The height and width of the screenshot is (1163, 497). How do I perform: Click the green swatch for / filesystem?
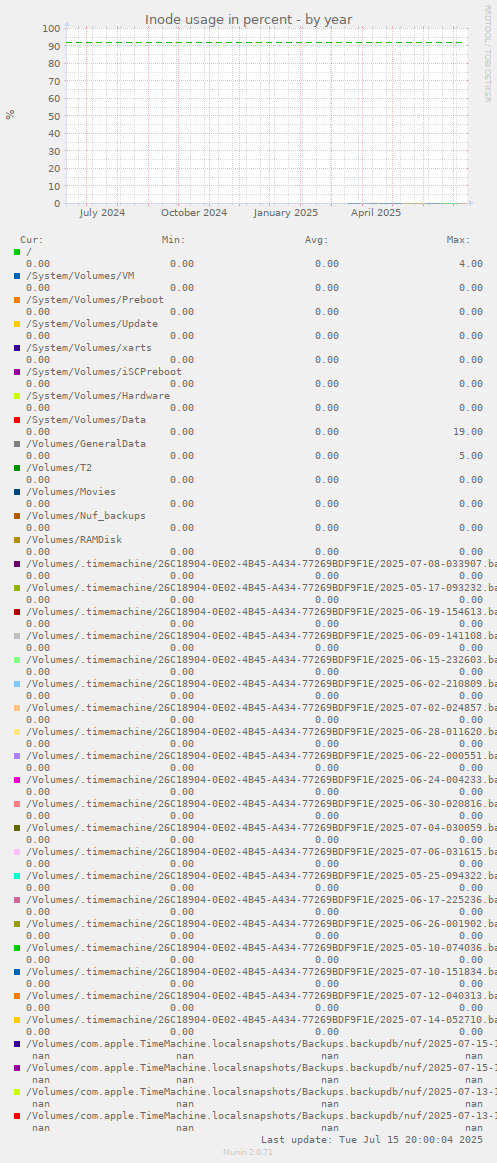pyautogui.click(x=17, y=252)
